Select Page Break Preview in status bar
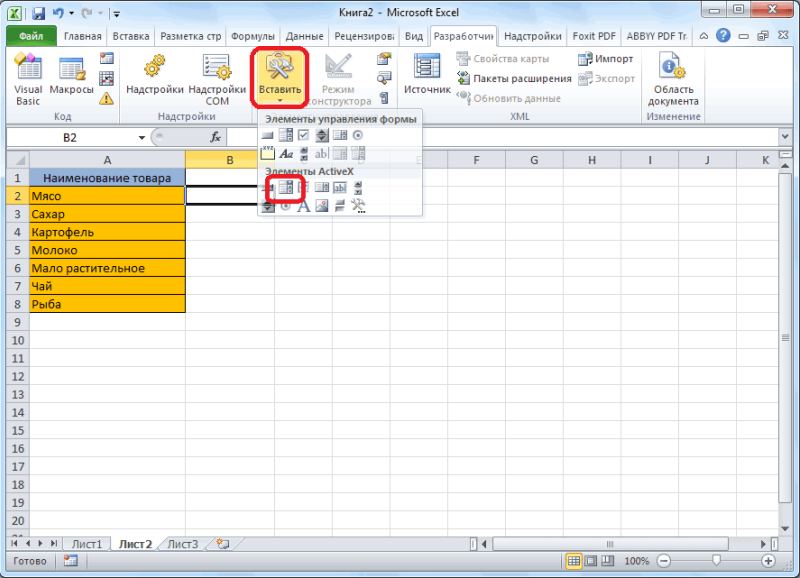 coord(608,561)
